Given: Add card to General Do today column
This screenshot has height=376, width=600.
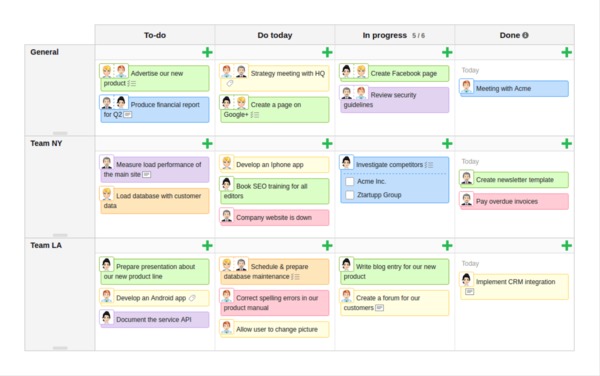Looking at the screenshot, I should (327, 52).
